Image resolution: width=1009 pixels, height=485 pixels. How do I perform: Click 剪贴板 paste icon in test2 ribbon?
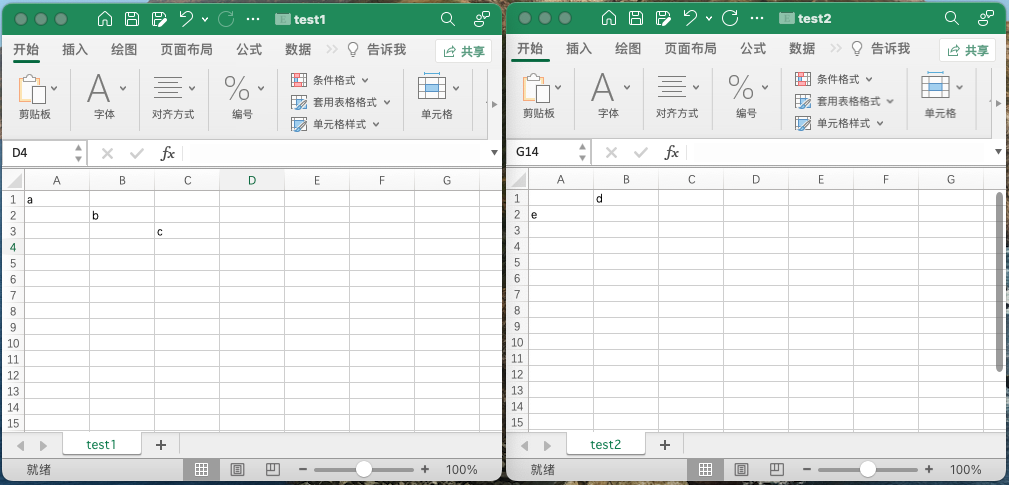click(535, 88)
